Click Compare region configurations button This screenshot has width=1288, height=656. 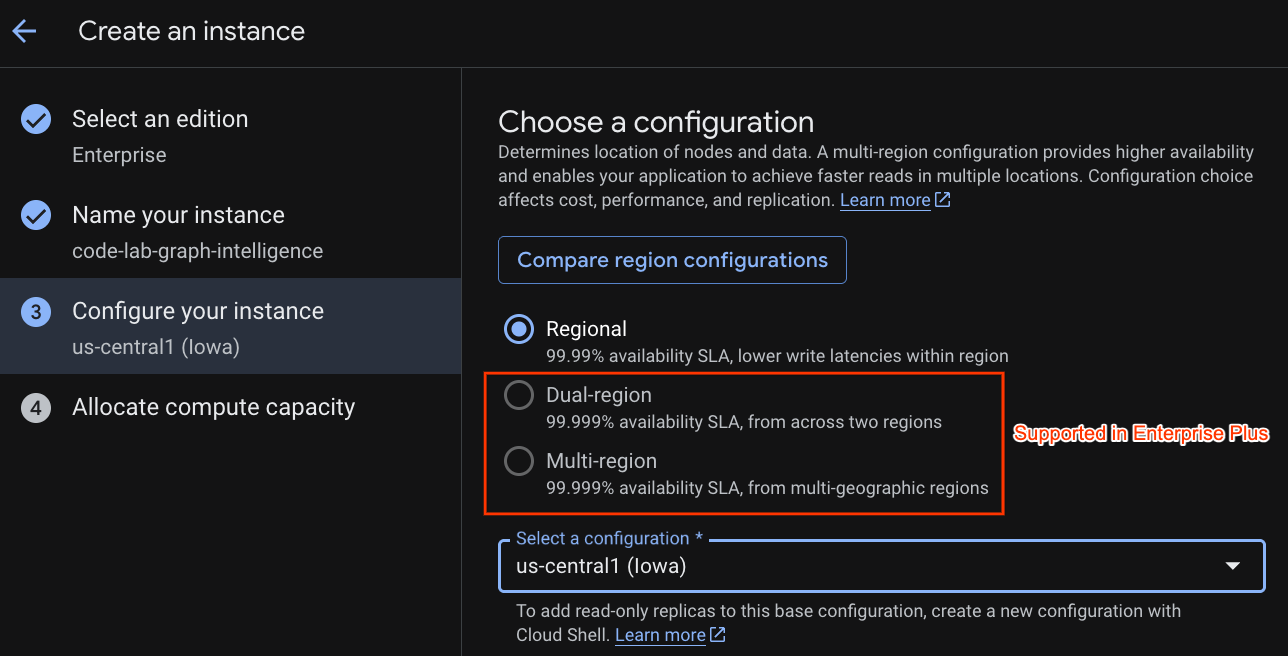672,260
